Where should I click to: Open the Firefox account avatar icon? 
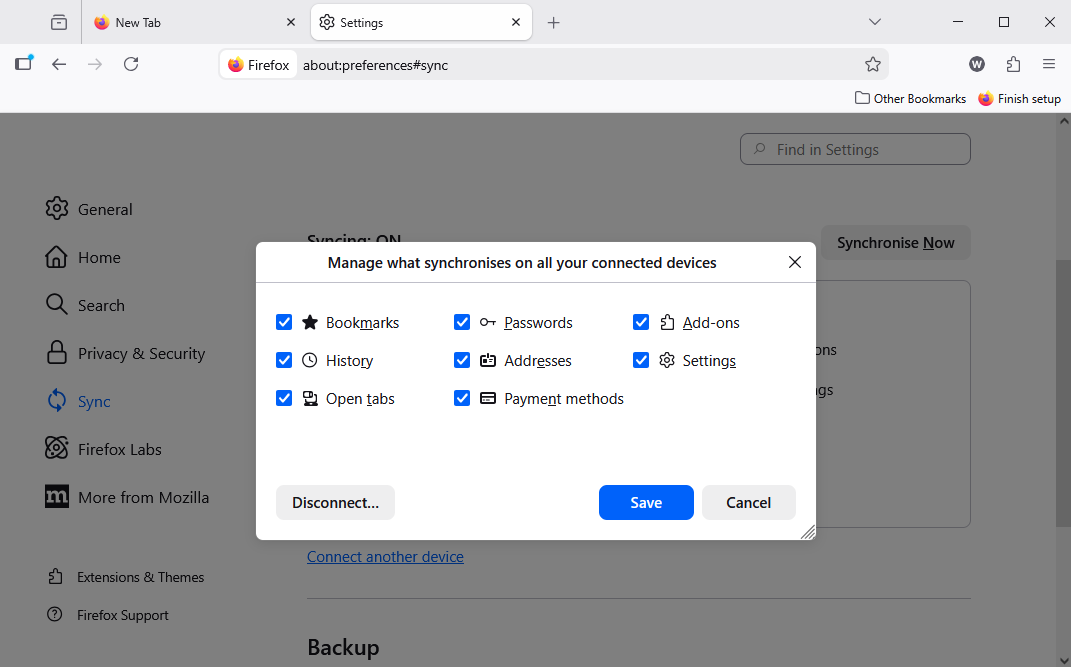click(x=976, y=64)
